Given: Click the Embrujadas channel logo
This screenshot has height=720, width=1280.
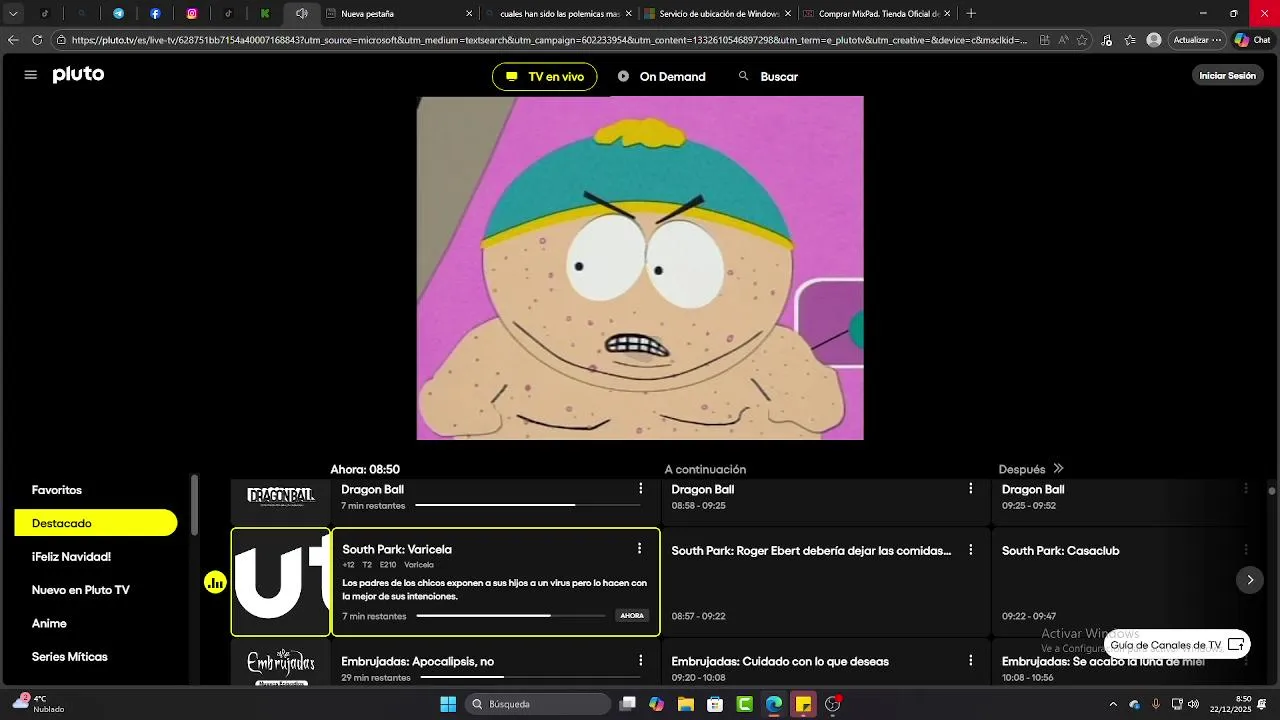Looking at the screenshot, I should 281,665.
